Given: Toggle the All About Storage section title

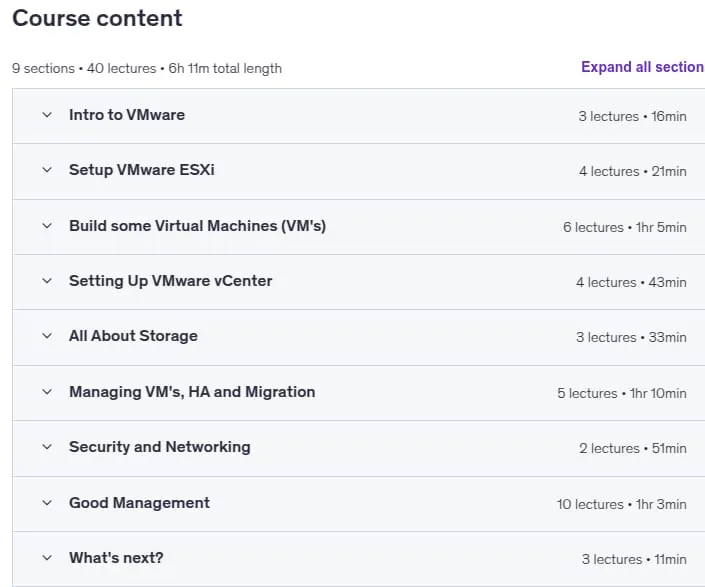Looking at the screenshot, I should pyautogui.click(x=133, y=336).
